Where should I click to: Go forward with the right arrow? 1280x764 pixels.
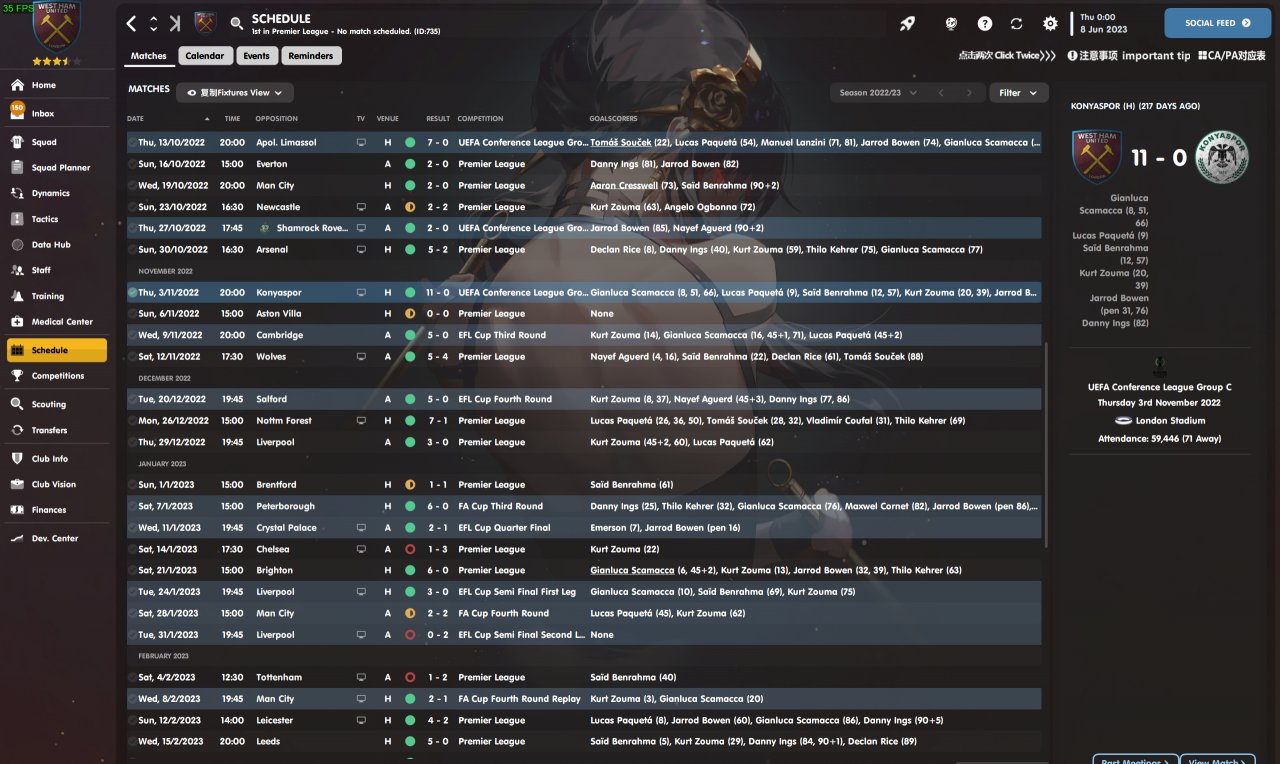[x=175, y=23]
